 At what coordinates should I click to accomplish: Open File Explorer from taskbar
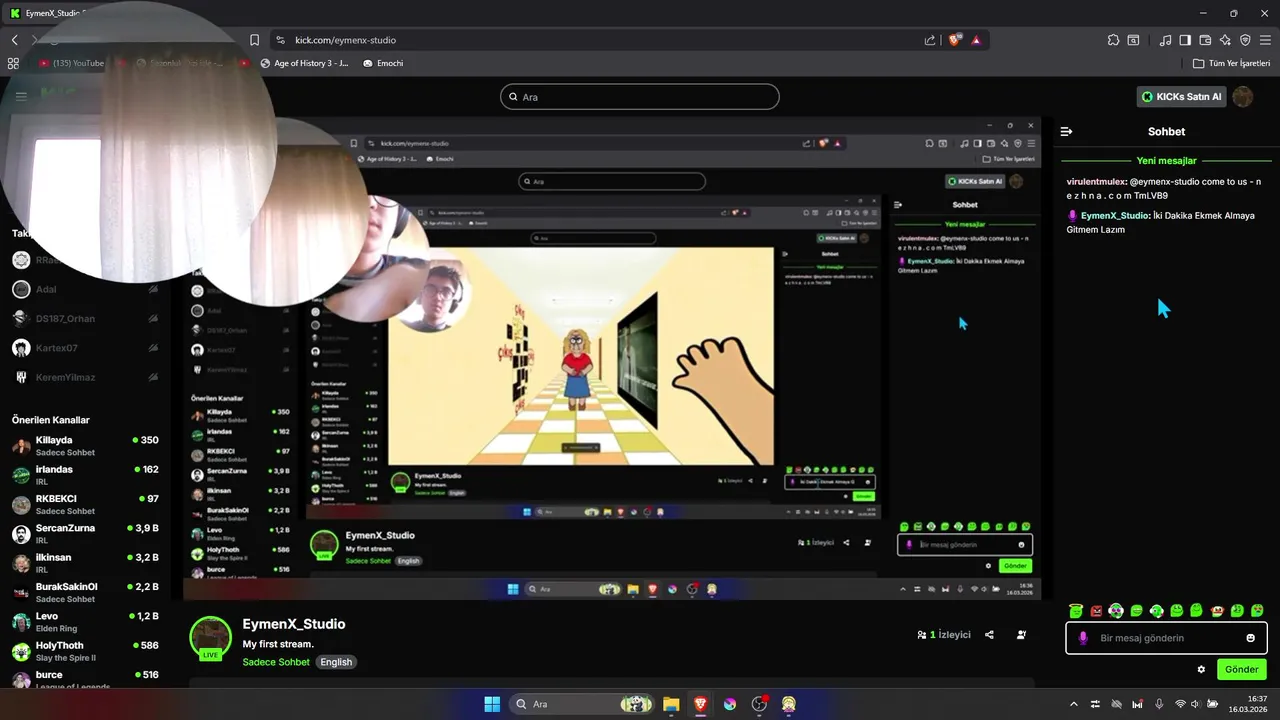(671, 704)
